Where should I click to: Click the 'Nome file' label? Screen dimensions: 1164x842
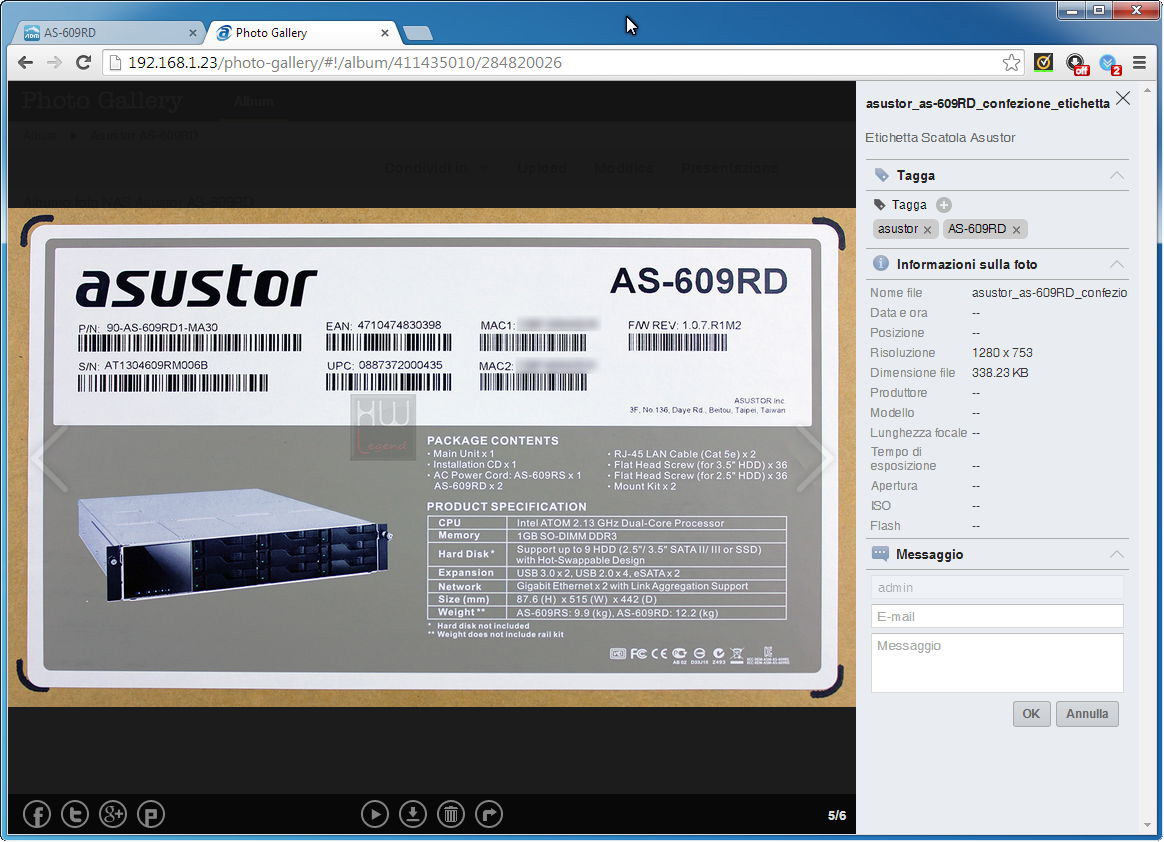coord(896,293)
